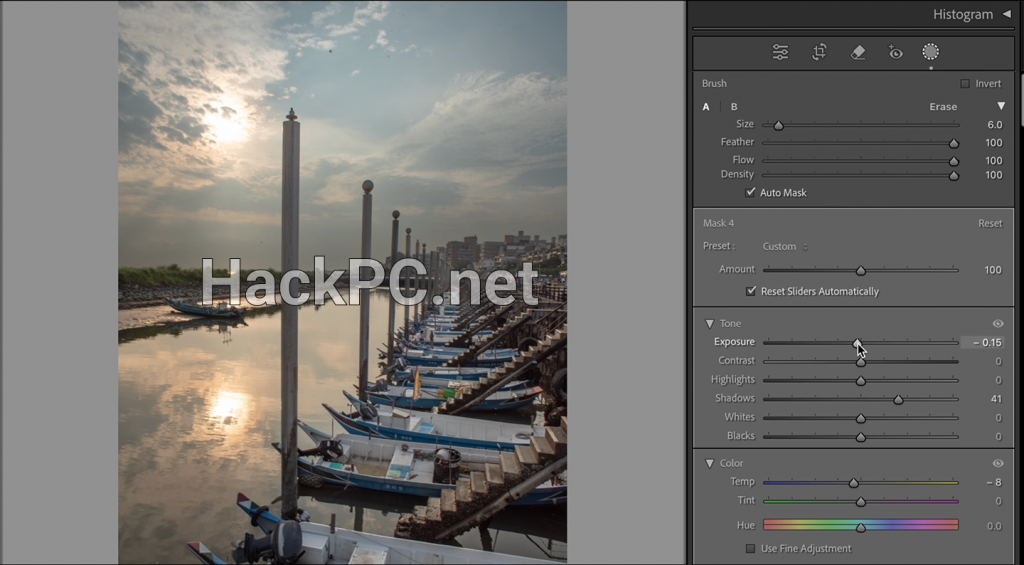
Task: Select brush B
Action: 734,106
